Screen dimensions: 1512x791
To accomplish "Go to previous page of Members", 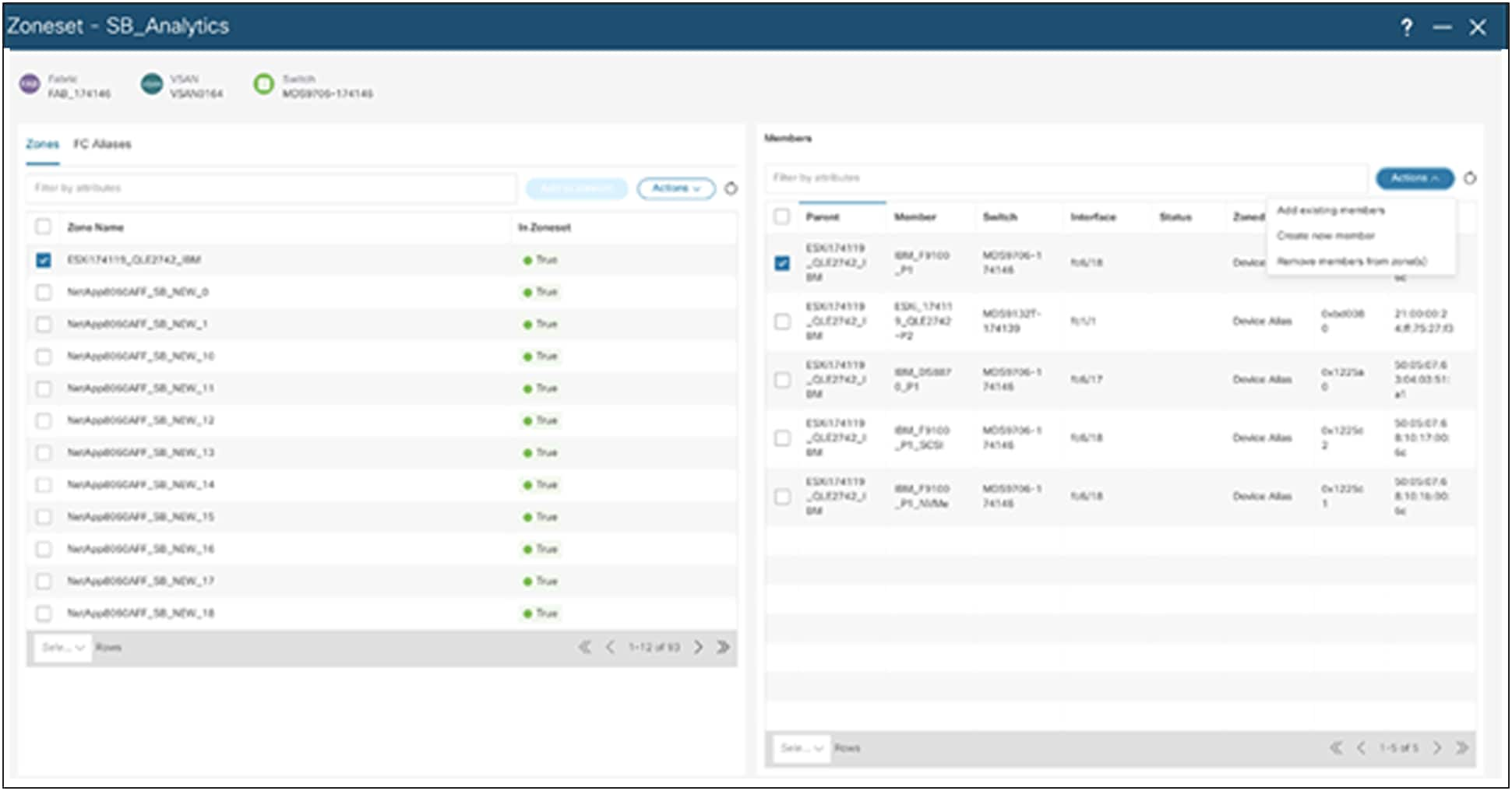I will coord(1361,747).
